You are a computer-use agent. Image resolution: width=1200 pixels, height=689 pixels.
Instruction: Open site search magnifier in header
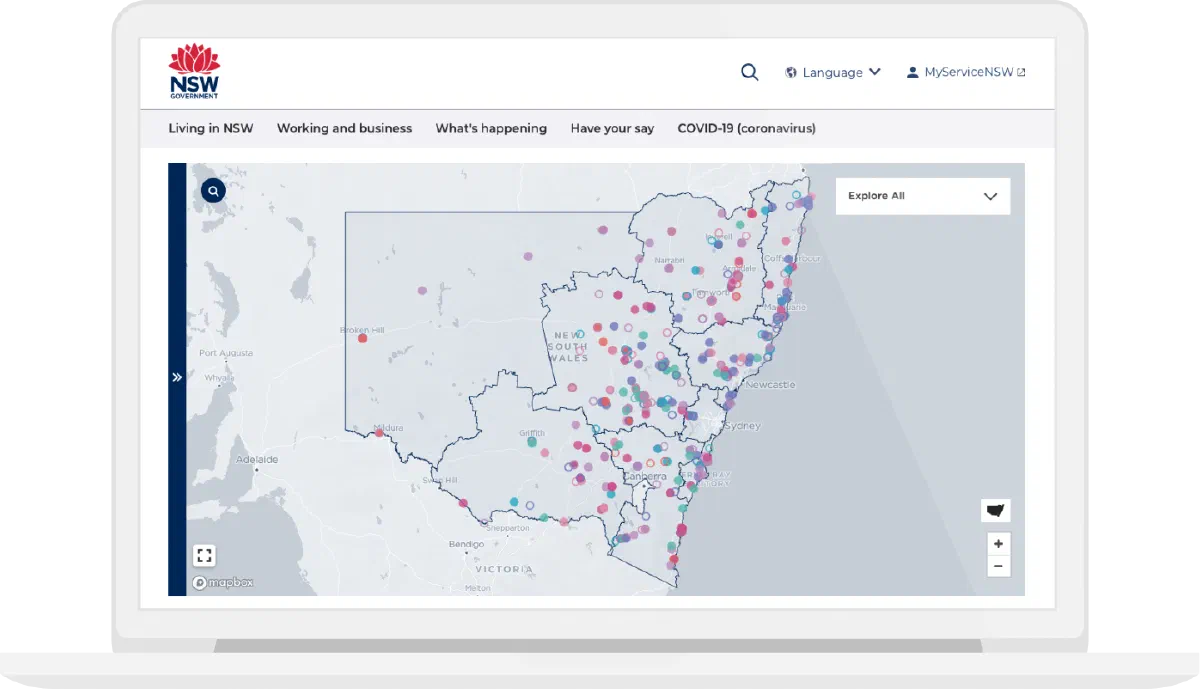(x=749, y=72)
